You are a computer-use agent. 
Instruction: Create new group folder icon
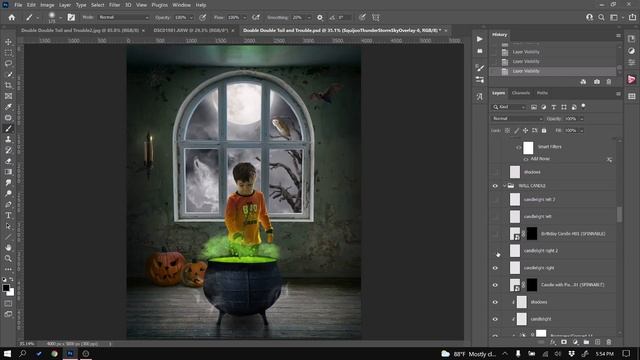point(586,342)
